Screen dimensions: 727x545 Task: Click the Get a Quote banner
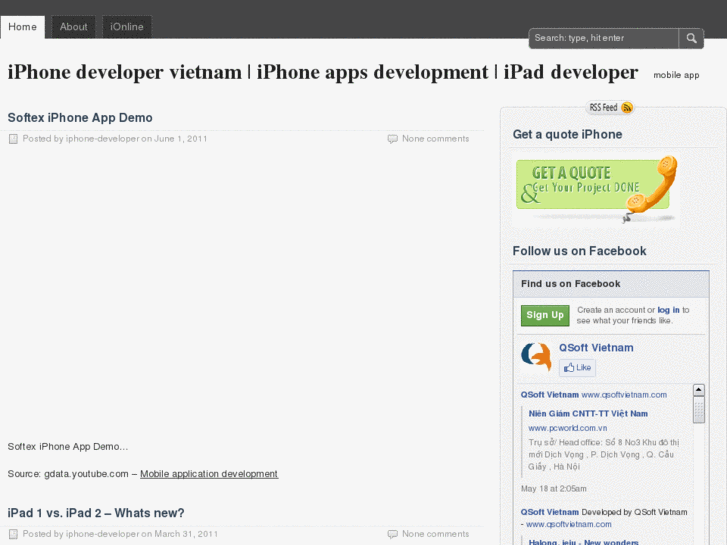tap(596, 189)
